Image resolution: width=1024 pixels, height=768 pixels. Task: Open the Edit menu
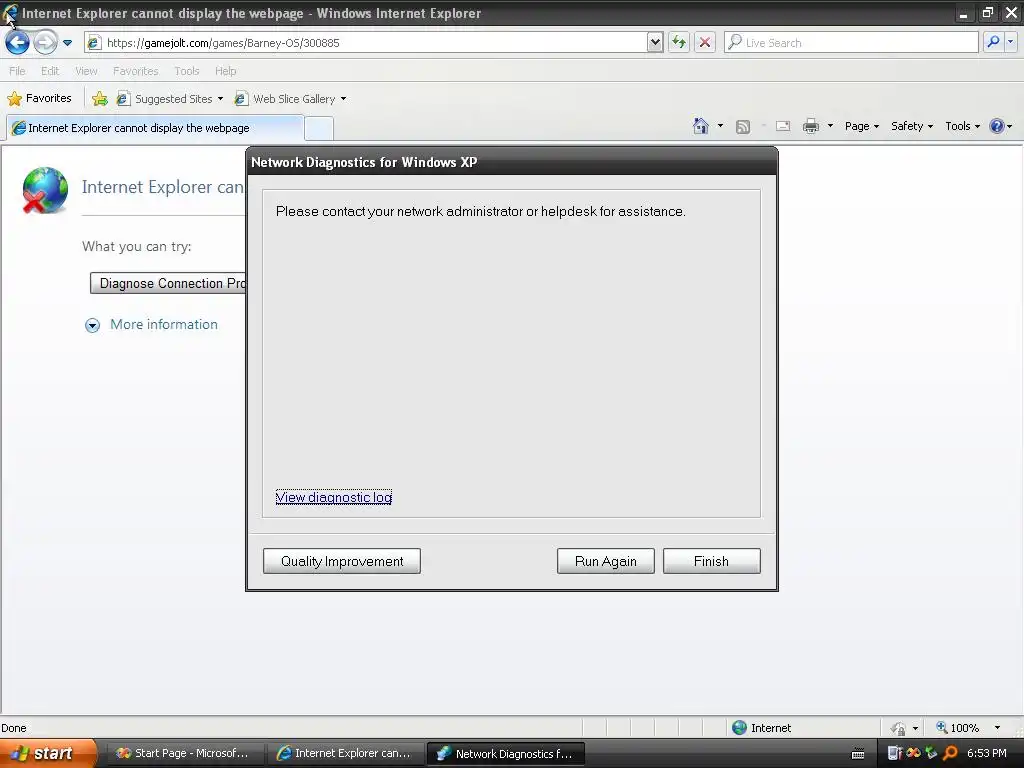(x=50, y=71)
